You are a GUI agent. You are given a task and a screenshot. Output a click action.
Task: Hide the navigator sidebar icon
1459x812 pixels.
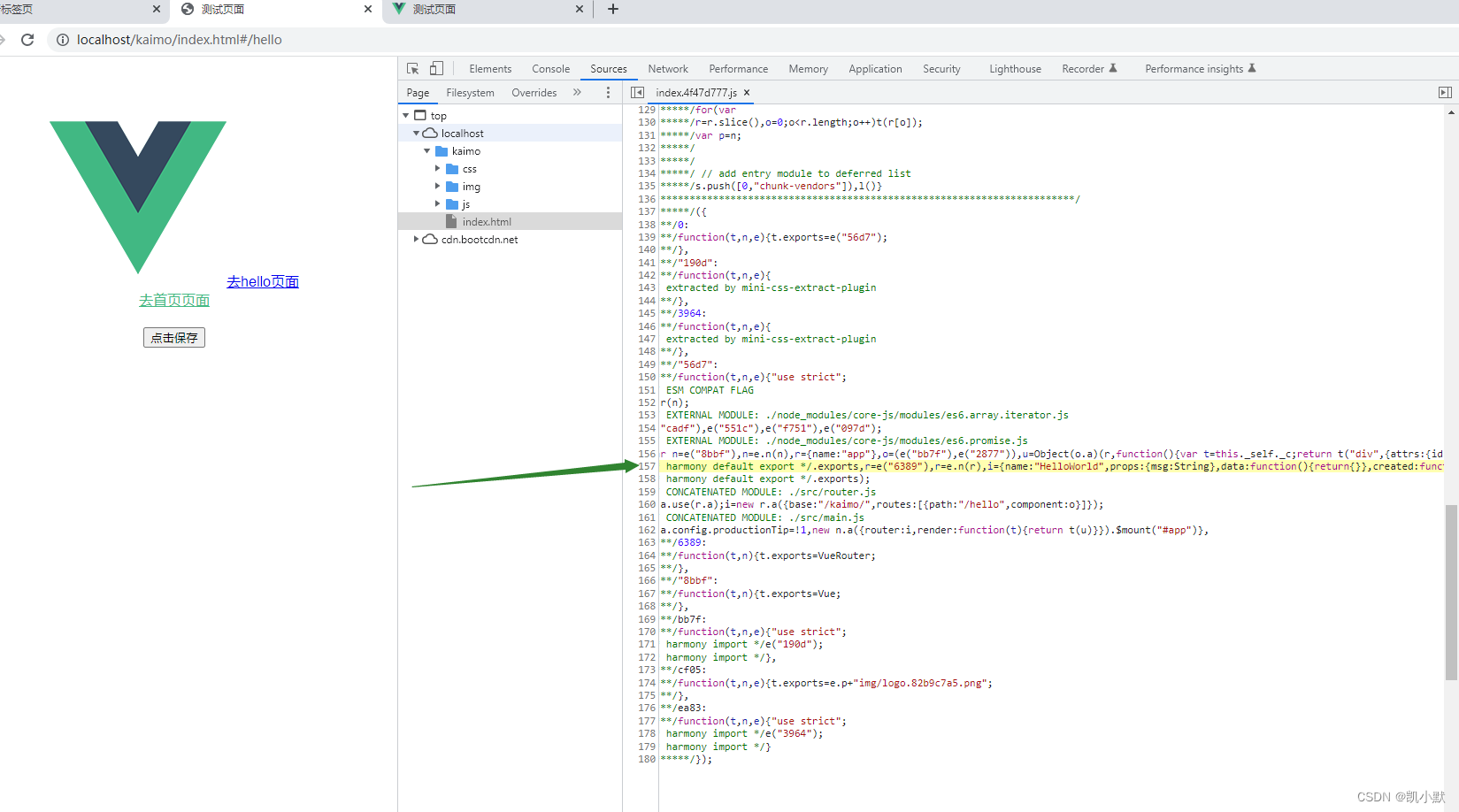[x=637, y=93]
